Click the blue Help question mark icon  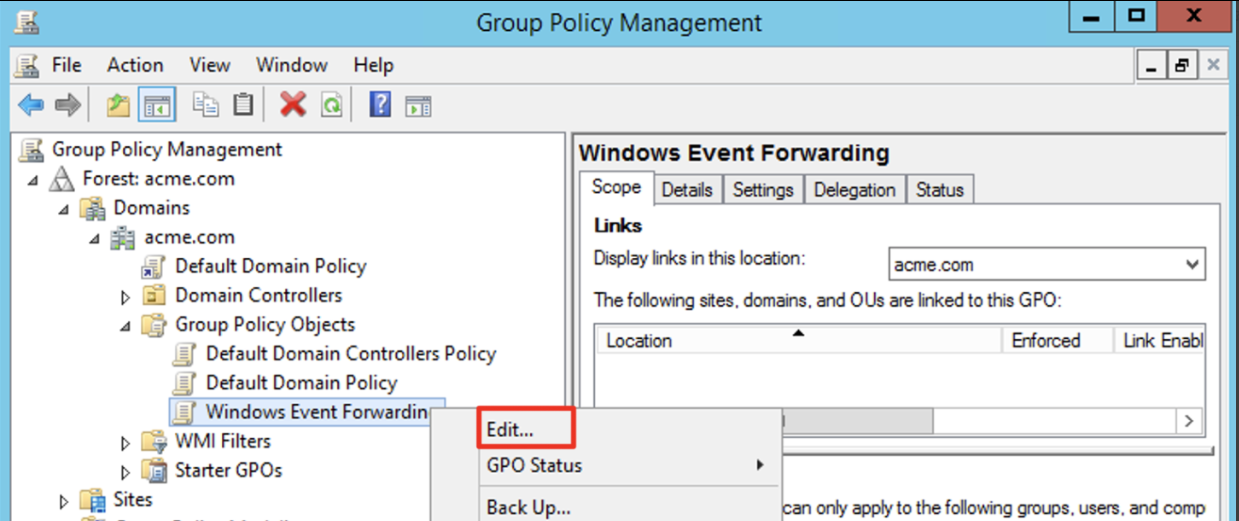[x=380, y=104]
